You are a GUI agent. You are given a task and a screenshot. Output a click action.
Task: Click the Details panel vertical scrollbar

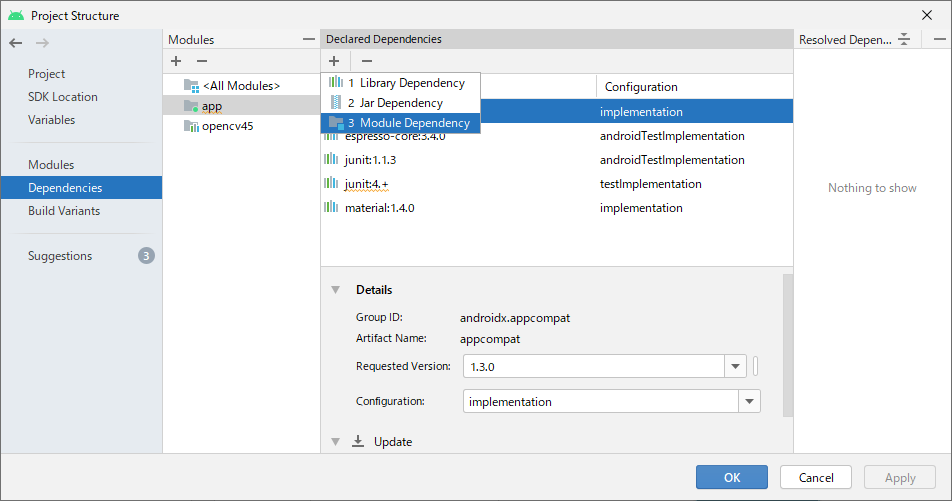click(787, 345)
